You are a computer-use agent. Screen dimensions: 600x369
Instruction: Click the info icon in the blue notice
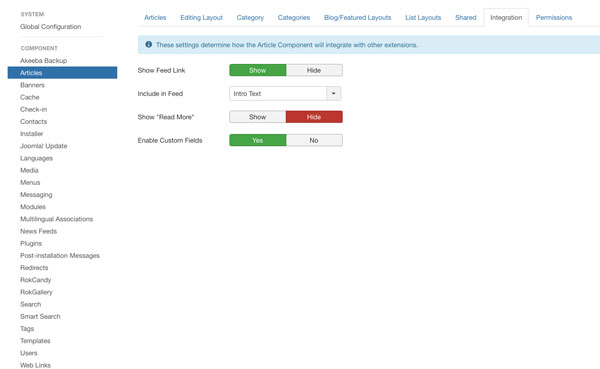148,44
